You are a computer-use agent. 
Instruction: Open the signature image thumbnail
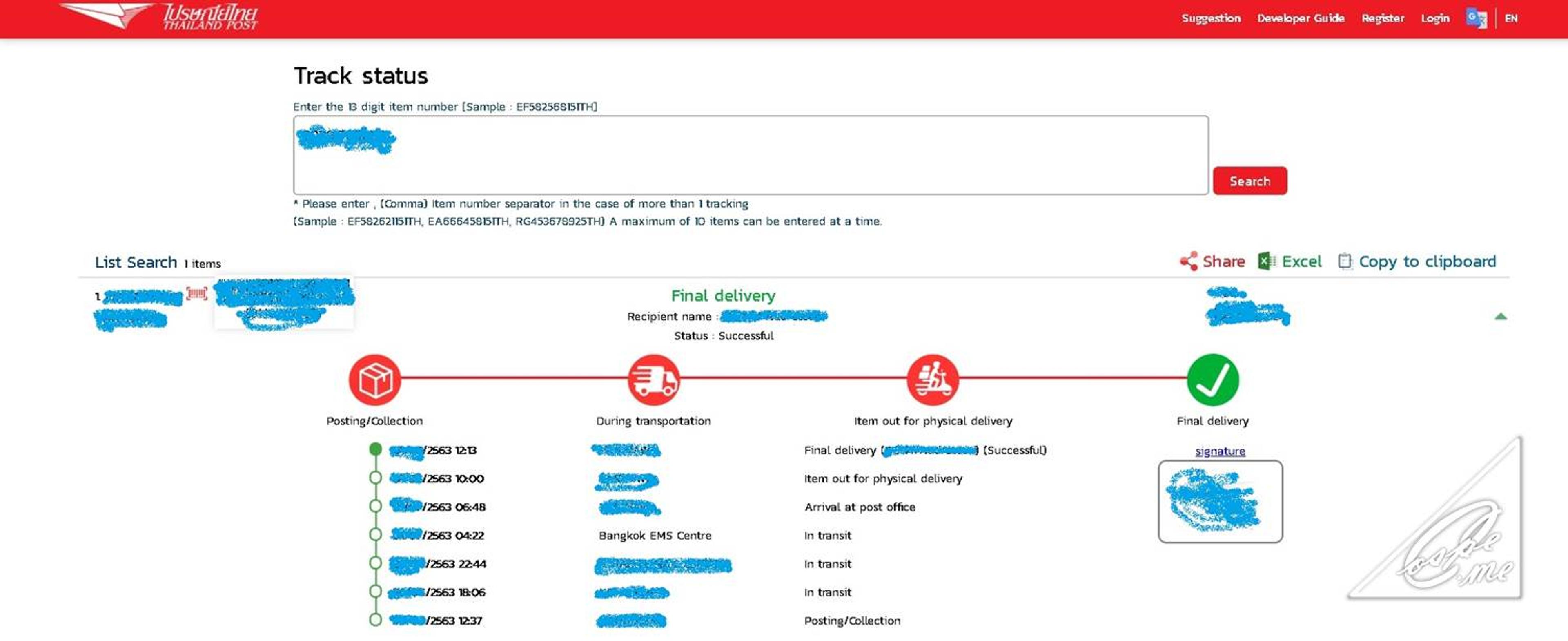pos(1220,502)
